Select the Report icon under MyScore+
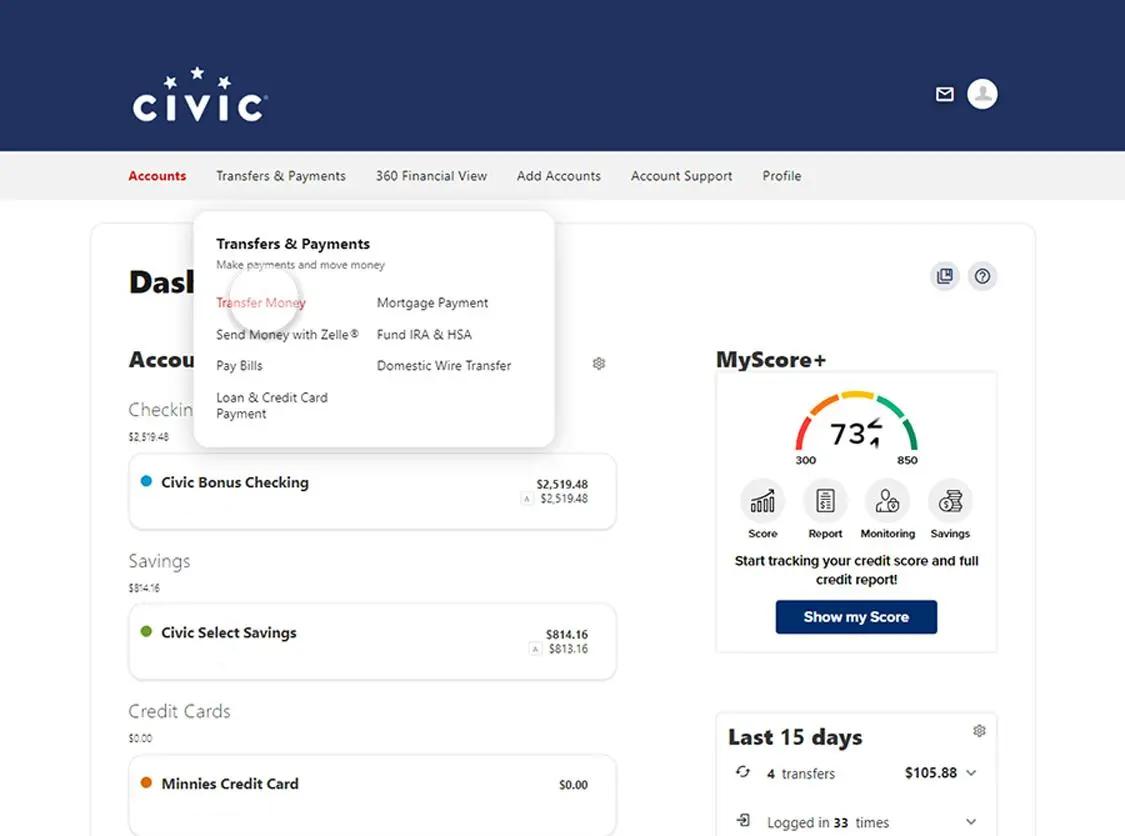1125x836 pixels. tap(825, 502)
